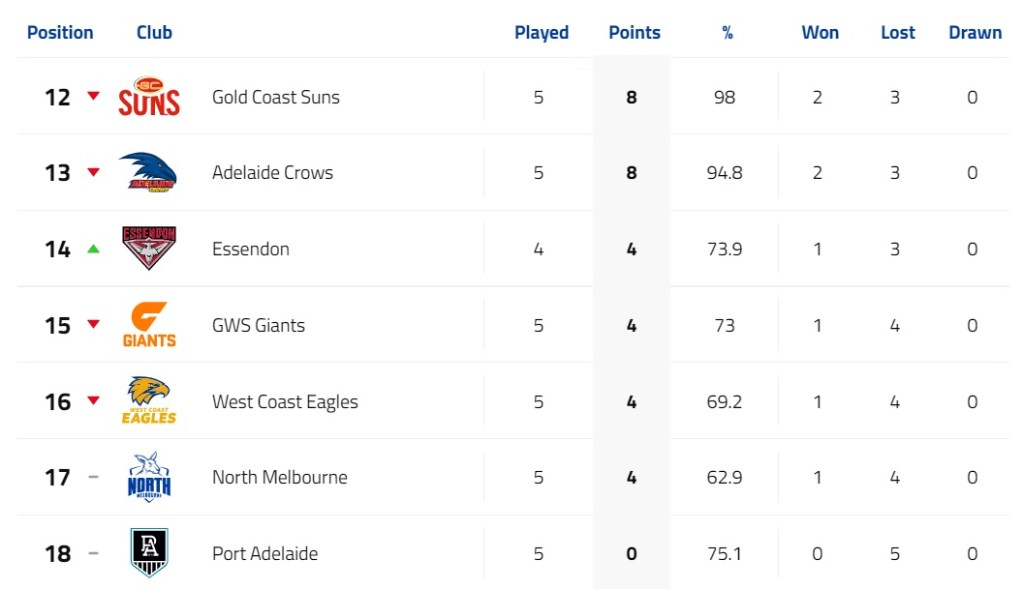Open the Port Adelaide team name

[x=265, y=553]
